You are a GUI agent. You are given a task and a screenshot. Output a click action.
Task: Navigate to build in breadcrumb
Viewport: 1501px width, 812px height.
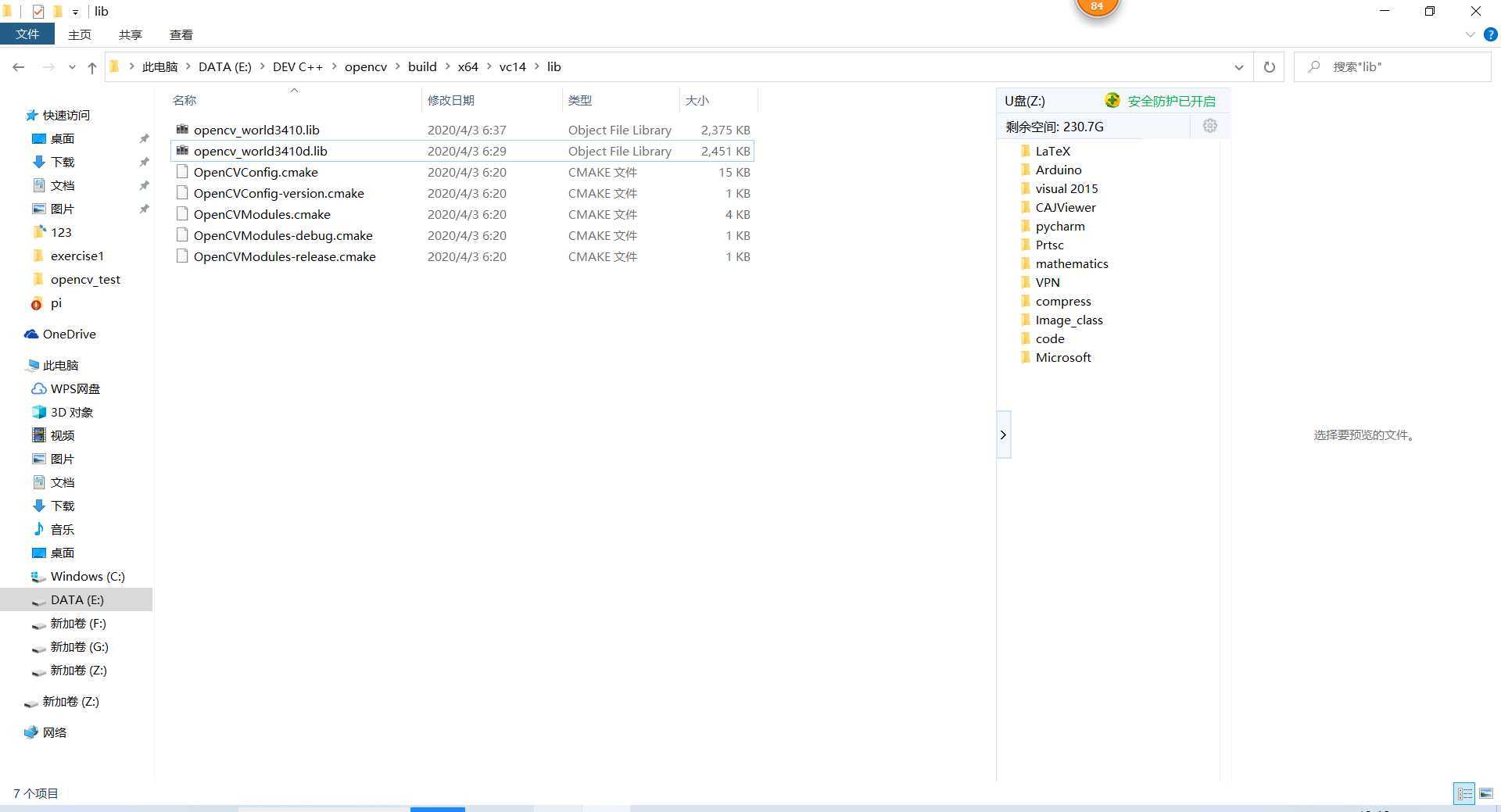click(422, 67)
